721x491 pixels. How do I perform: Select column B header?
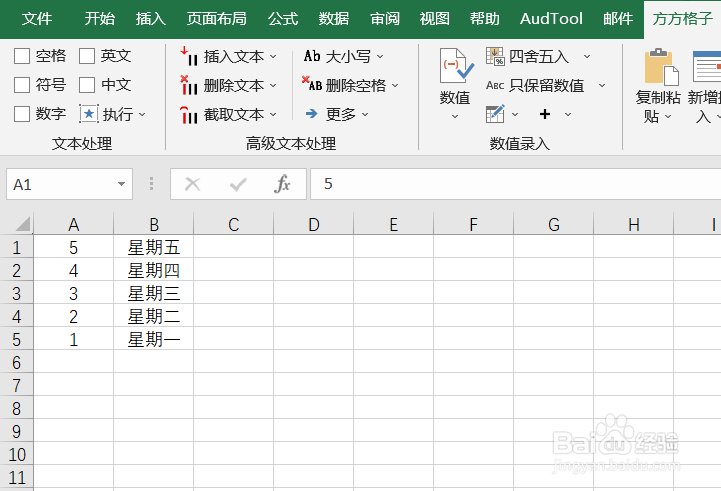[154, 224]
